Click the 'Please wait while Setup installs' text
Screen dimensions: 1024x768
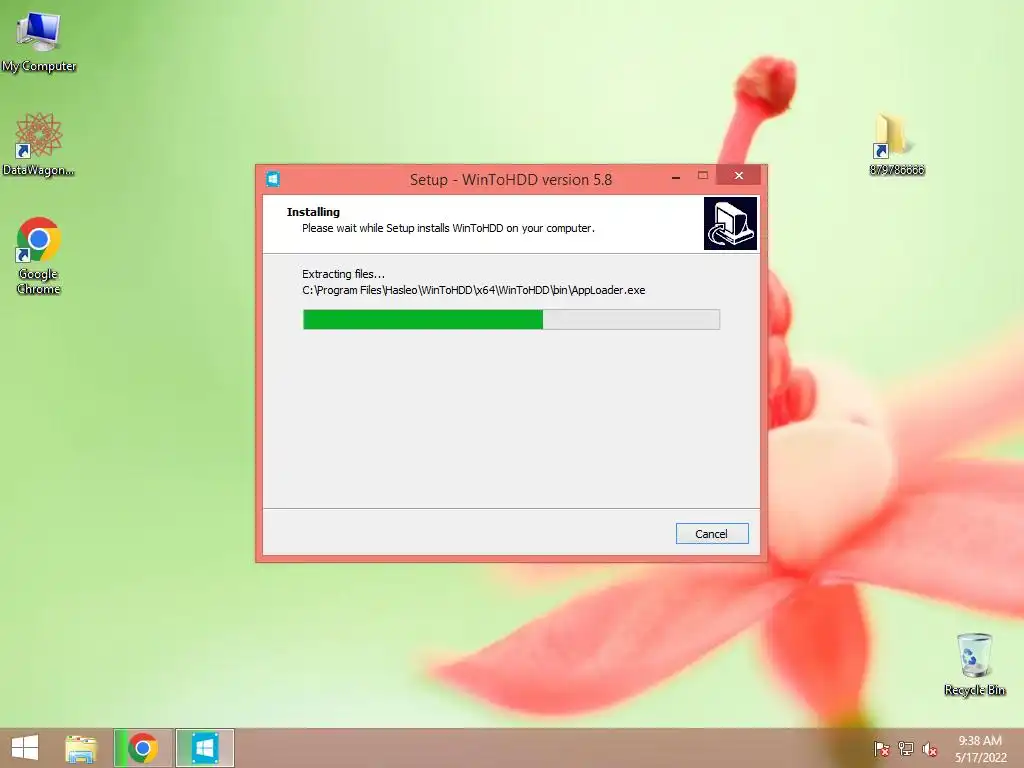[x=448, y=228]
